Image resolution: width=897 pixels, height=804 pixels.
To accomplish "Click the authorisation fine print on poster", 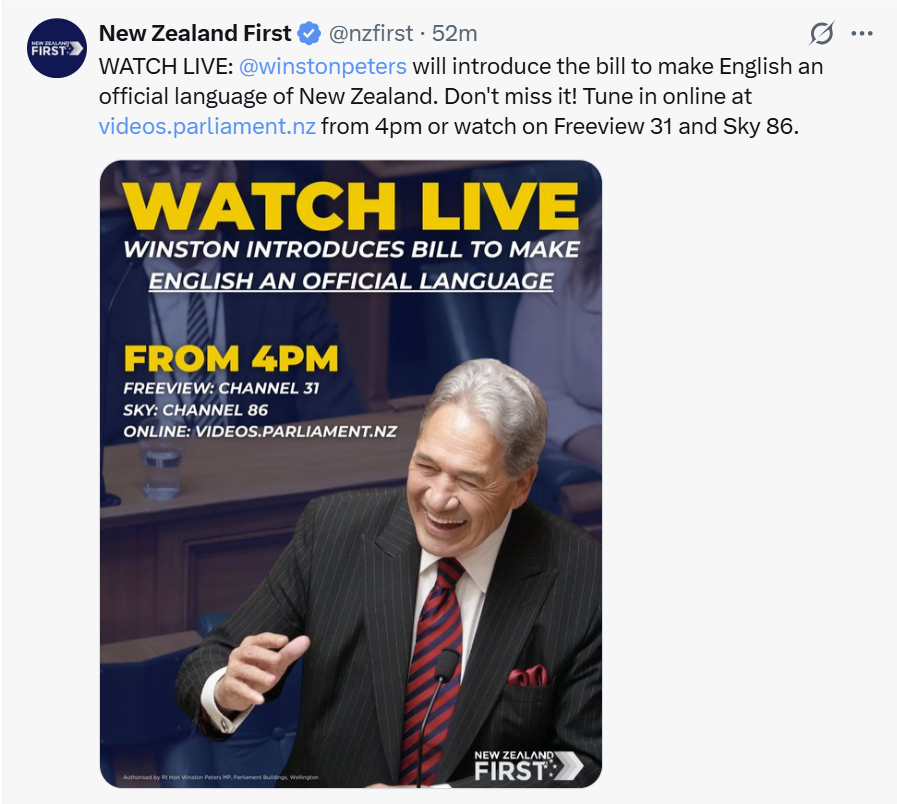I will pos(221,777).
